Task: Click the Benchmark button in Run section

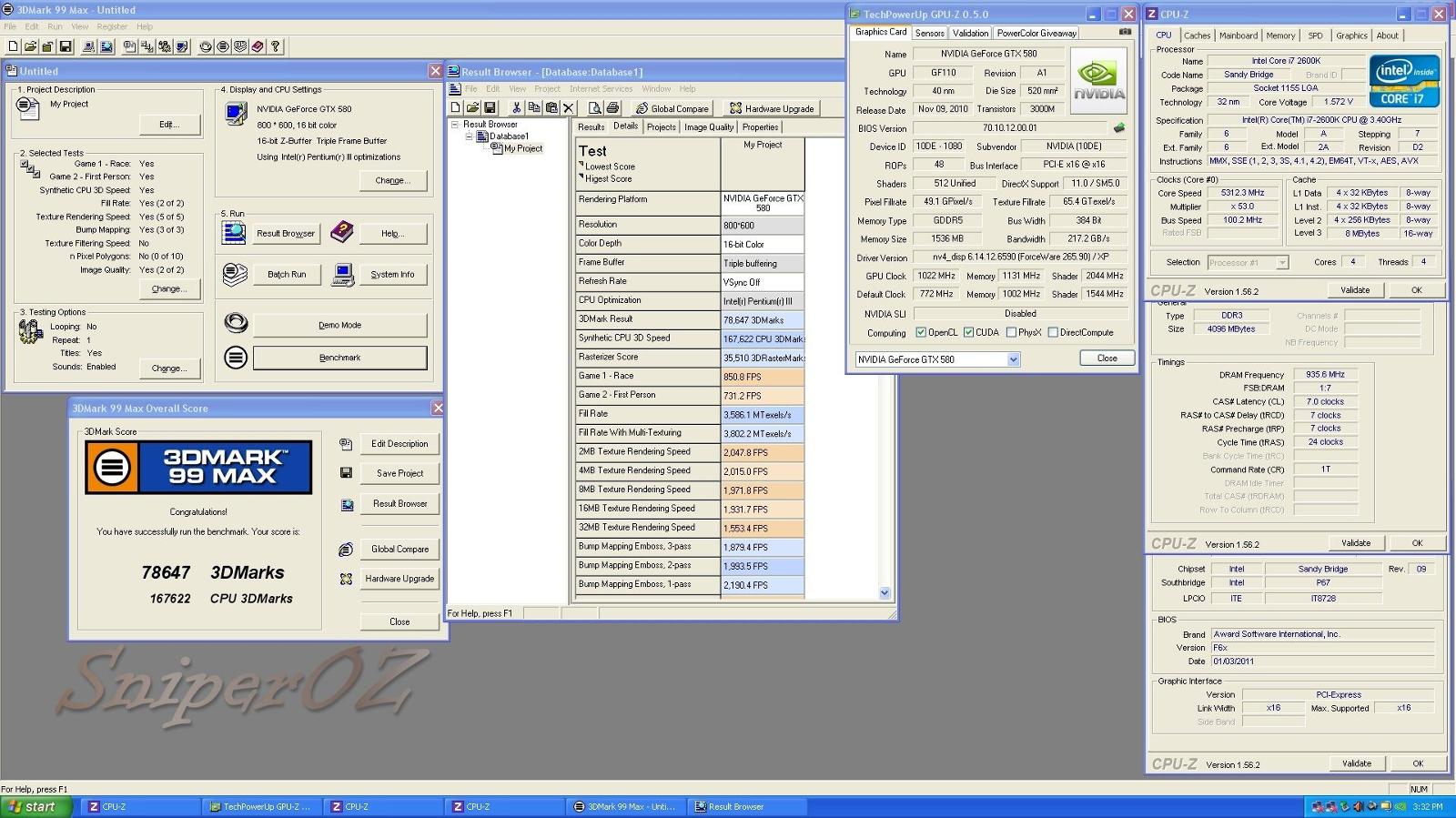Action: [339, 358]
